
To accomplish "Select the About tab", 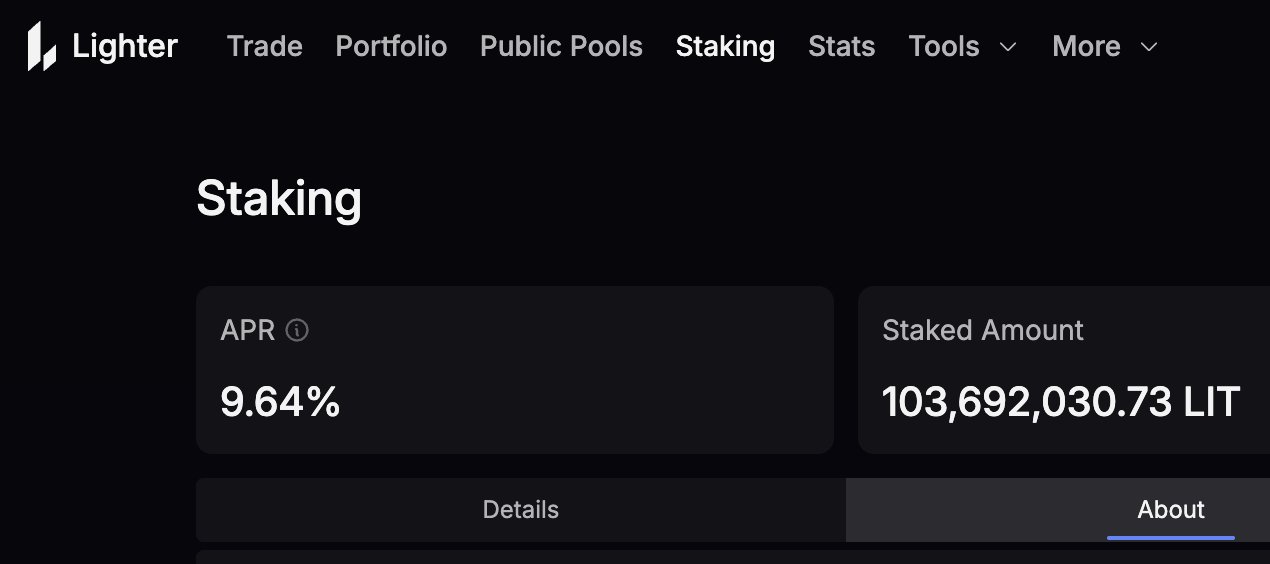I will click(1170, 510).
